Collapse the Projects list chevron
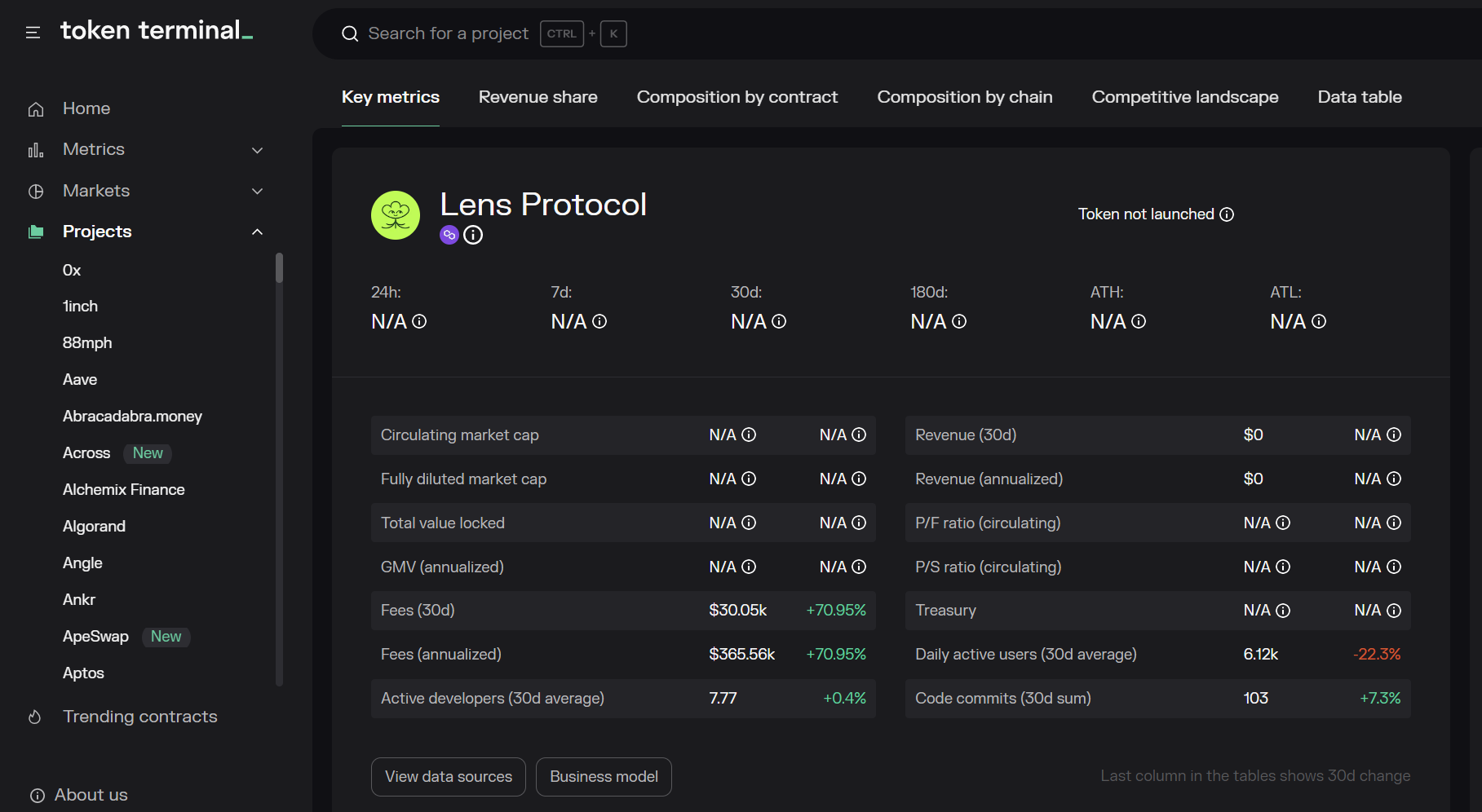 pyautogui.click(x=258, y=232)
